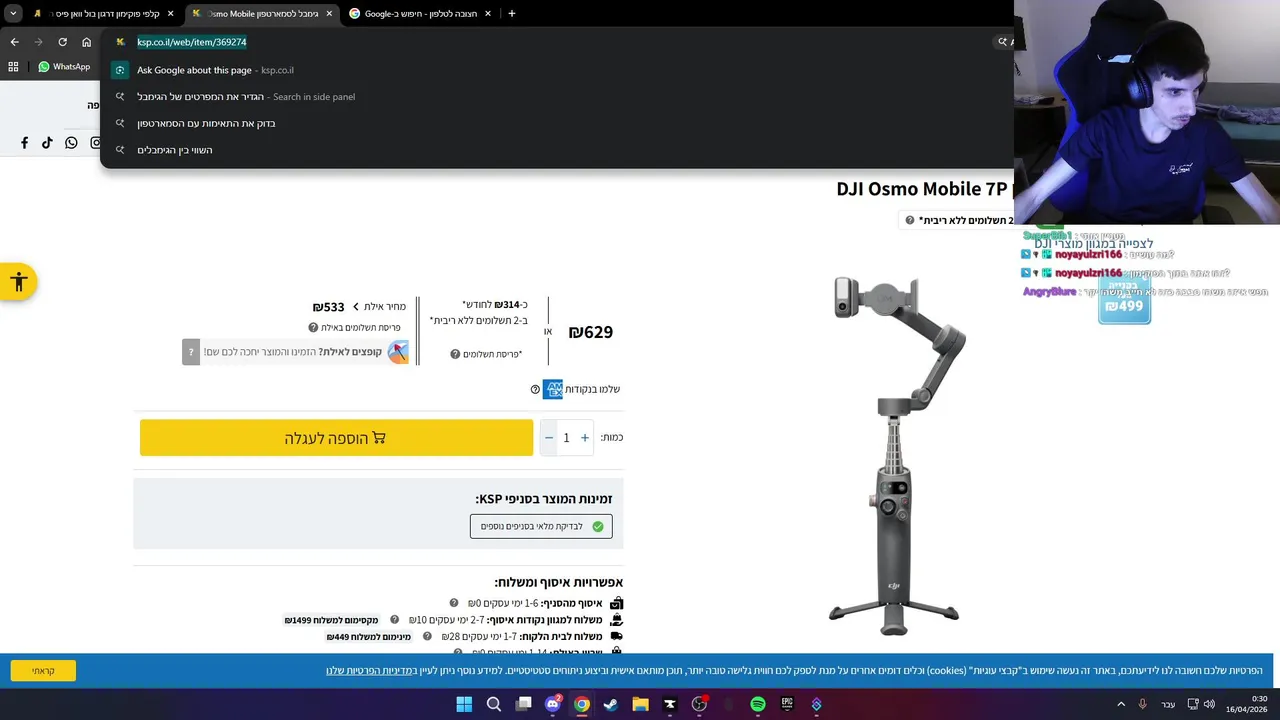Click the help icon next to home delivery

pyautogui.click(x=427, y=636)
